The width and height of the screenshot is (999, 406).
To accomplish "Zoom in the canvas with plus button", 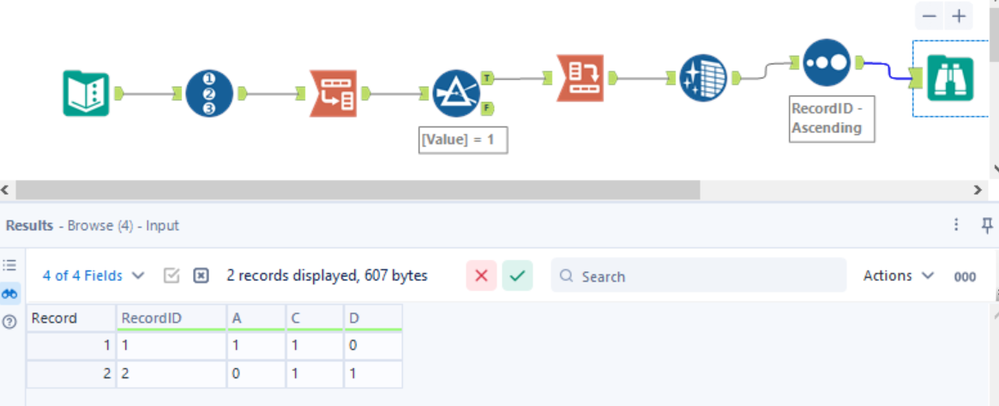I will tap(959, 16).
